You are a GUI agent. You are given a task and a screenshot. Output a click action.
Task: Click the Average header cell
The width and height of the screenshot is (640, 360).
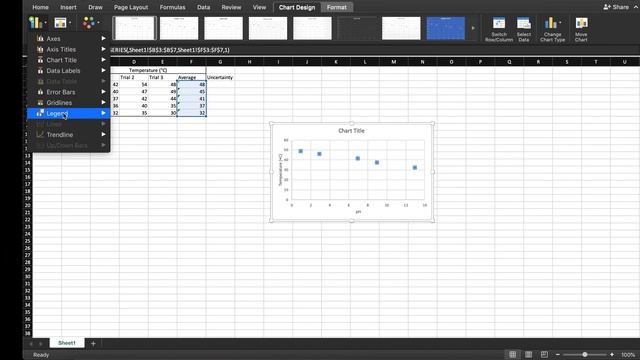tap(191, 77)
